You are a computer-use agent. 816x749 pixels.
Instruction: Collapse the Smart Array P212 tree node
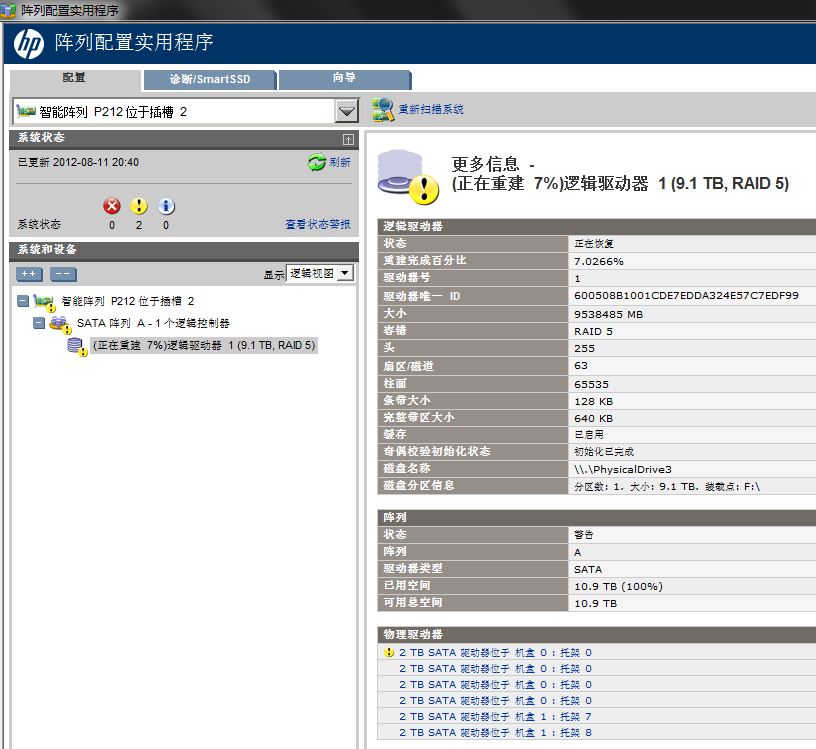pyautogui.click(x=23, y=301)
